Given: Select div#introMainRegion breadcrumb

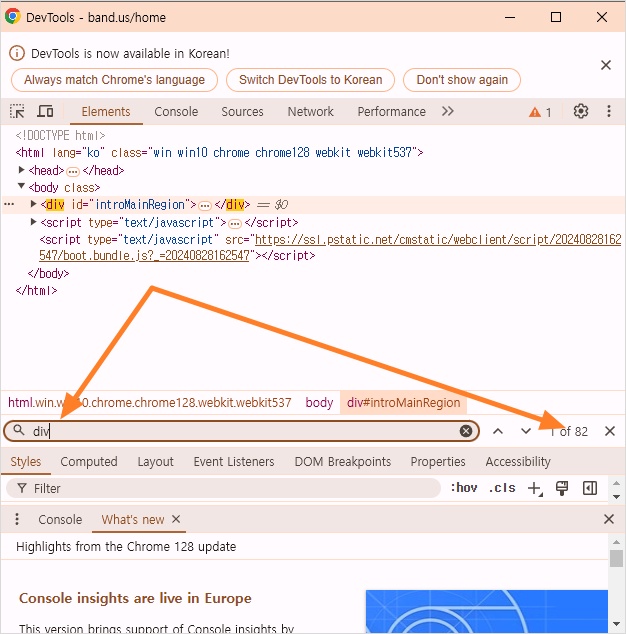Looking at the screenshot, I should 404,402.
